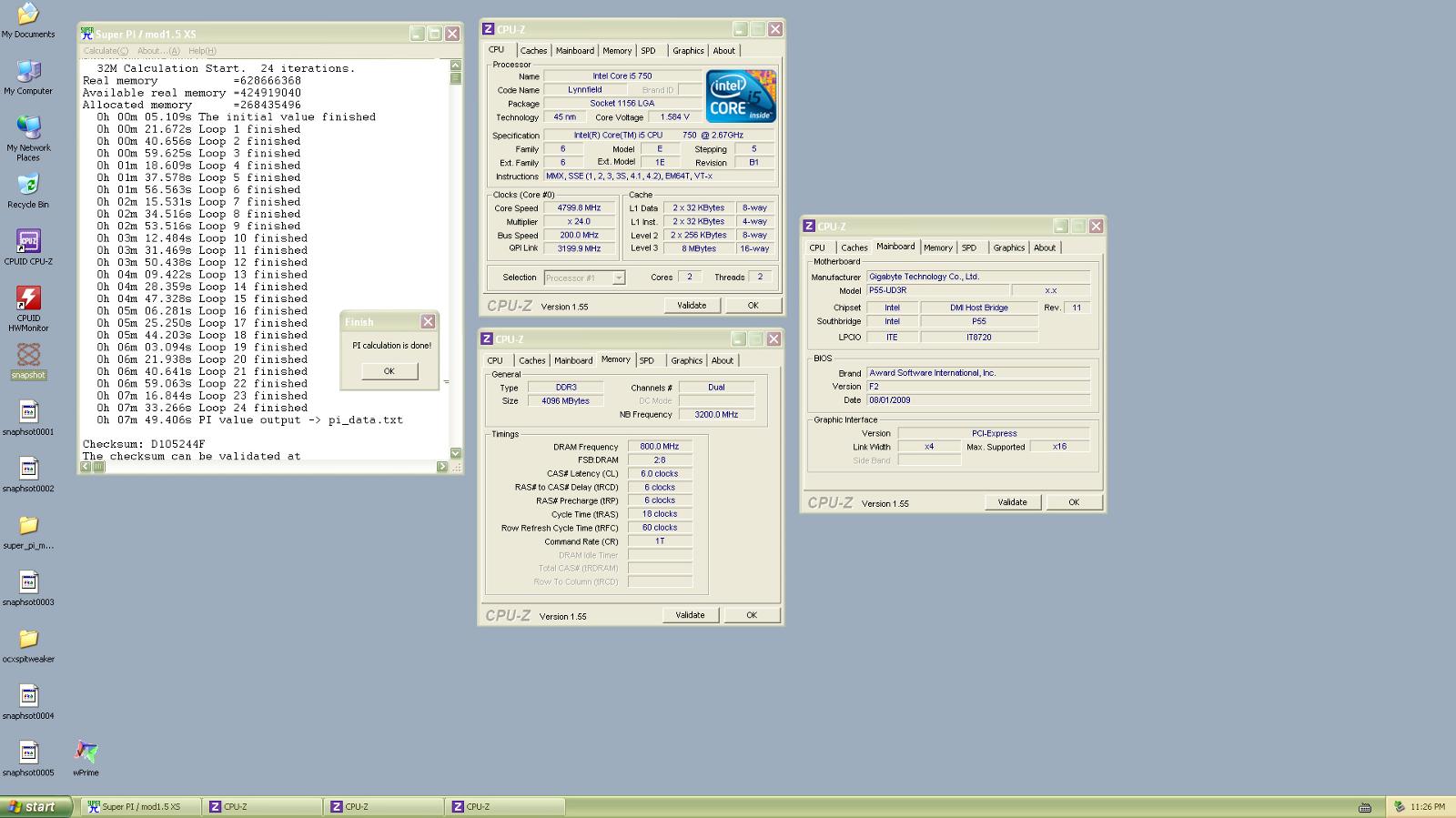Screen dimensions: 1456x818
Task: Click Validate in CPU-Z Memory window
Action: pos(690,615)
